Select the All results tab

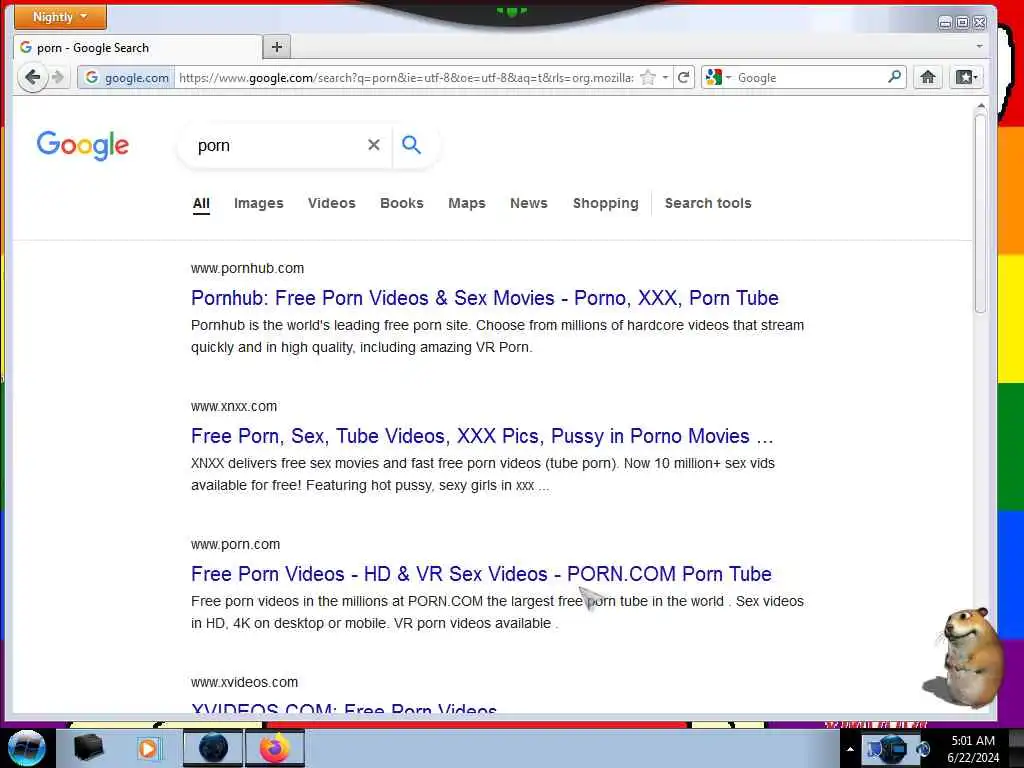201,204
